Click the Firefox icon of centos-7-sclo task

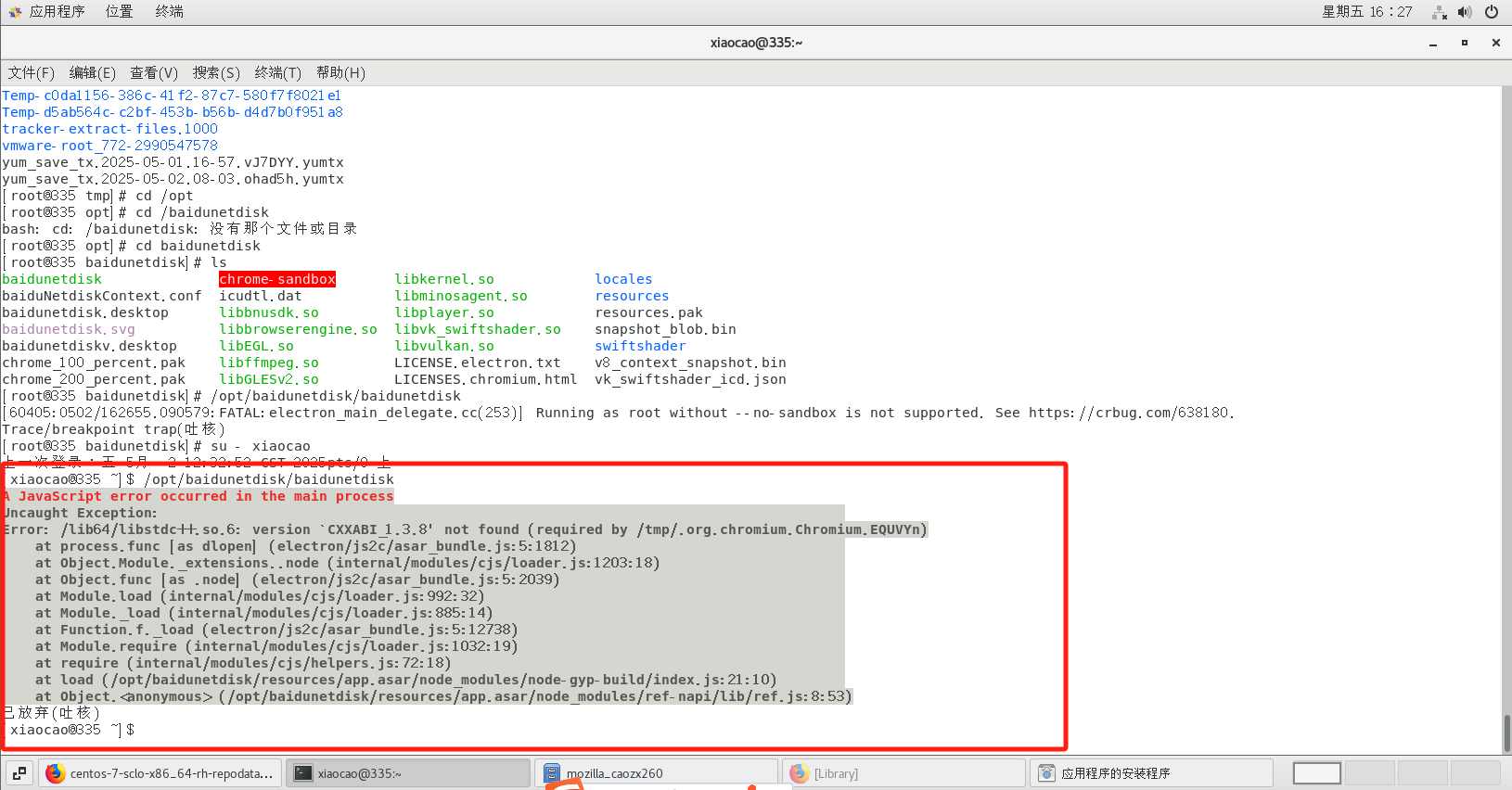pos(56,773)
